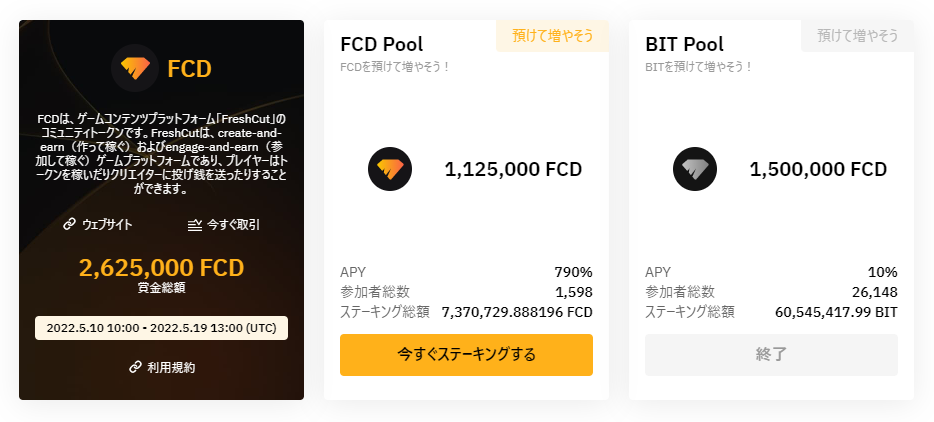The image size is (934, 422).
Task: Click the chart icon beside 今すぐ取引
Action: (x=195, y=225)
